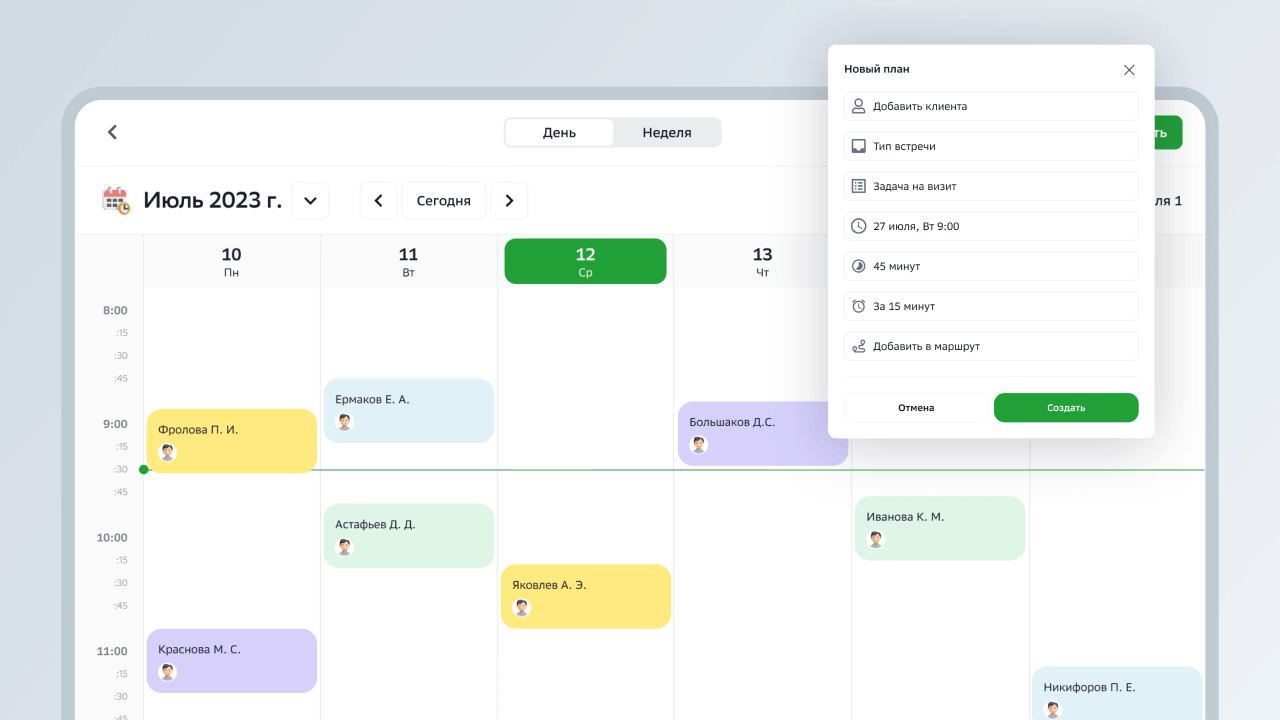Click the route icon in Добавить в маршрут
1280x720 pixels.
pos(858,346)
